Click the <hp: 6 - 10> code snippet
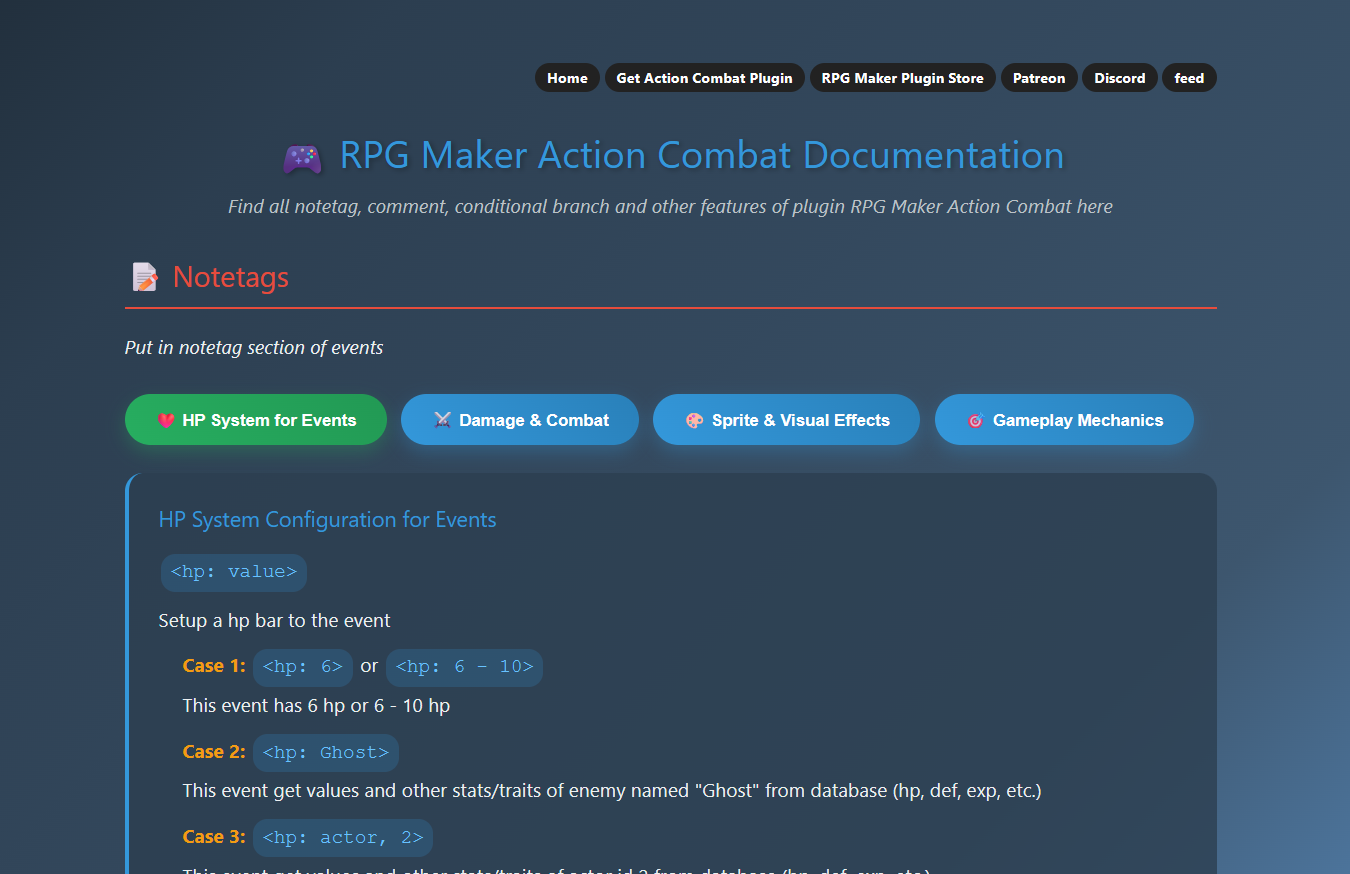This screenshot has height=874, width=1350. coord(464,667)
